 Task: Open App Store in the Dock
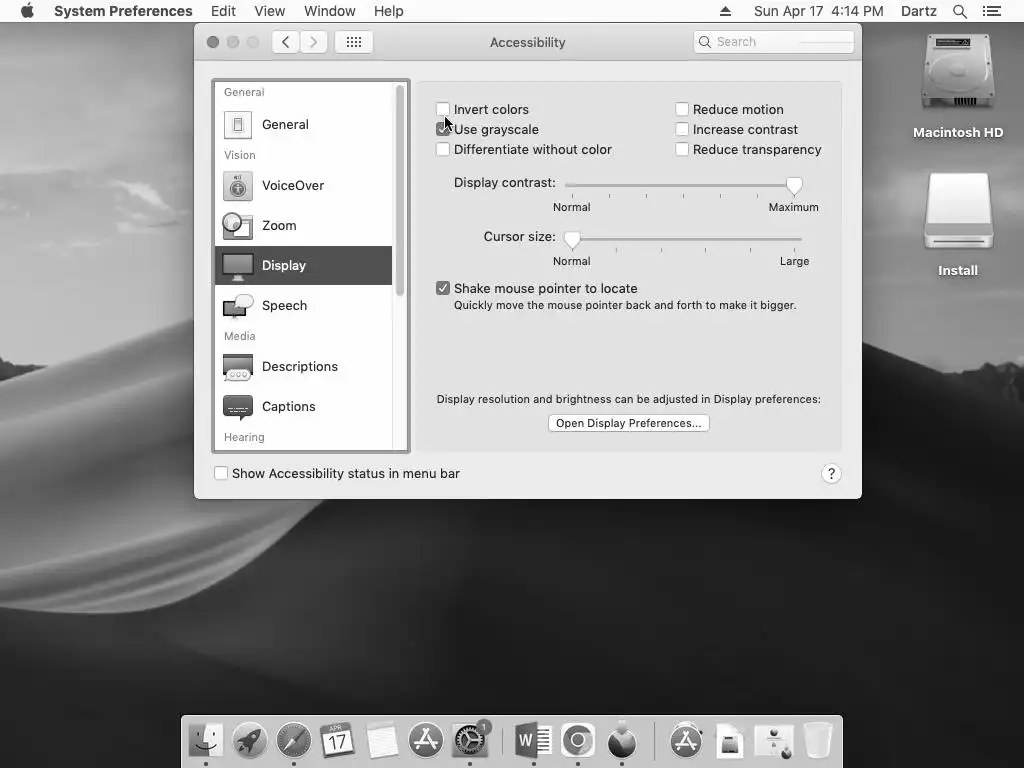(425, 740)
